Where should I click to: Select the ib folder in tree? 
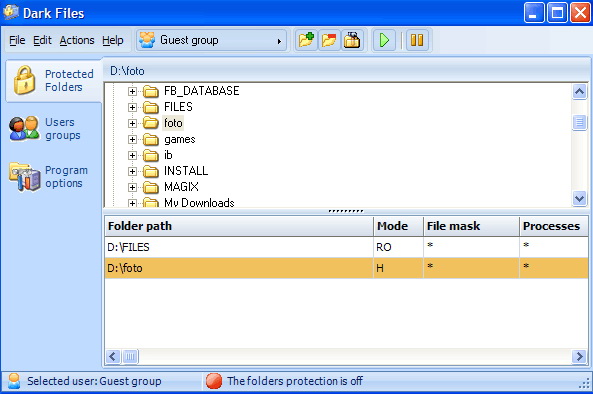[168, 155]
